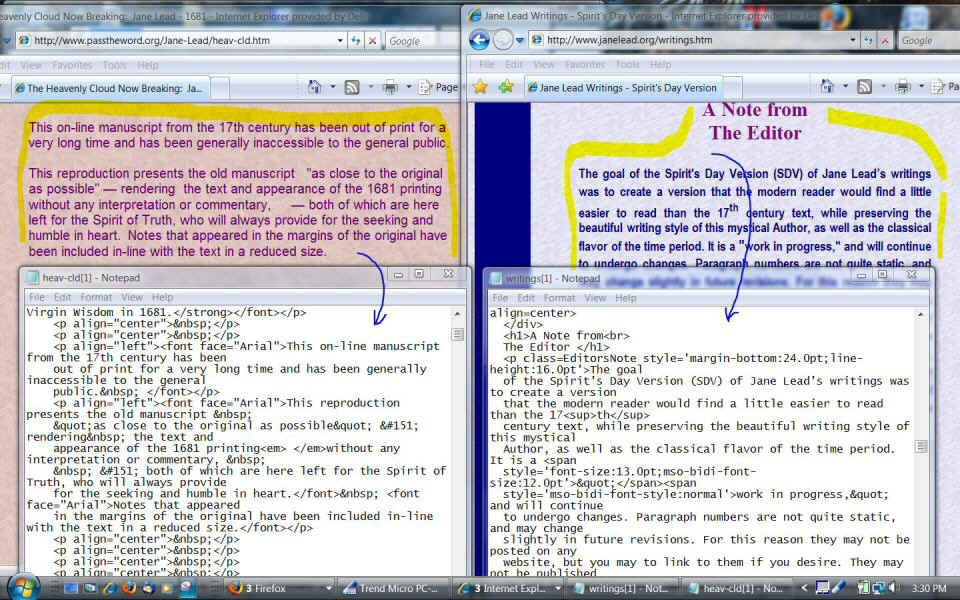Open Home dropdown arrow in Heavenly Cloud browser
This screenshot has height=600, width=960.
click(x=333, y=88)
